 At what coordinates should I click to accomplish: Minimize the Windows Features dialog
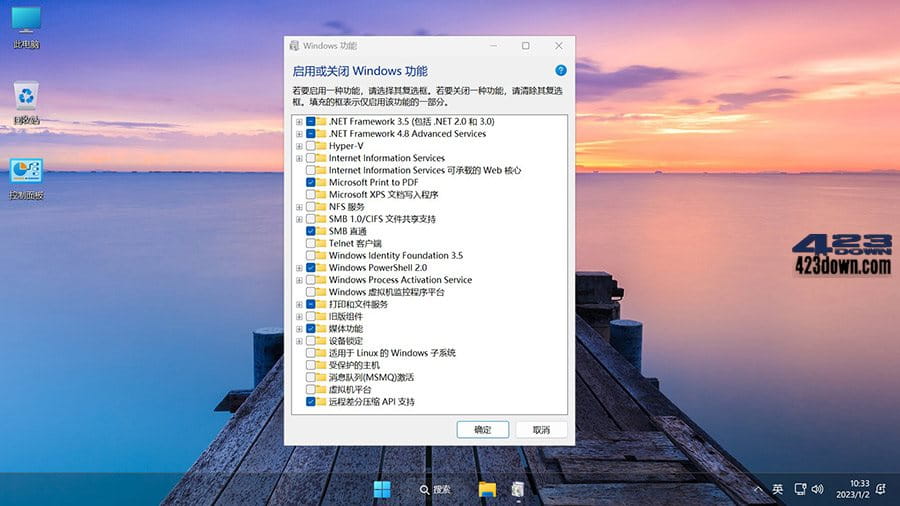tap(494, 45)
